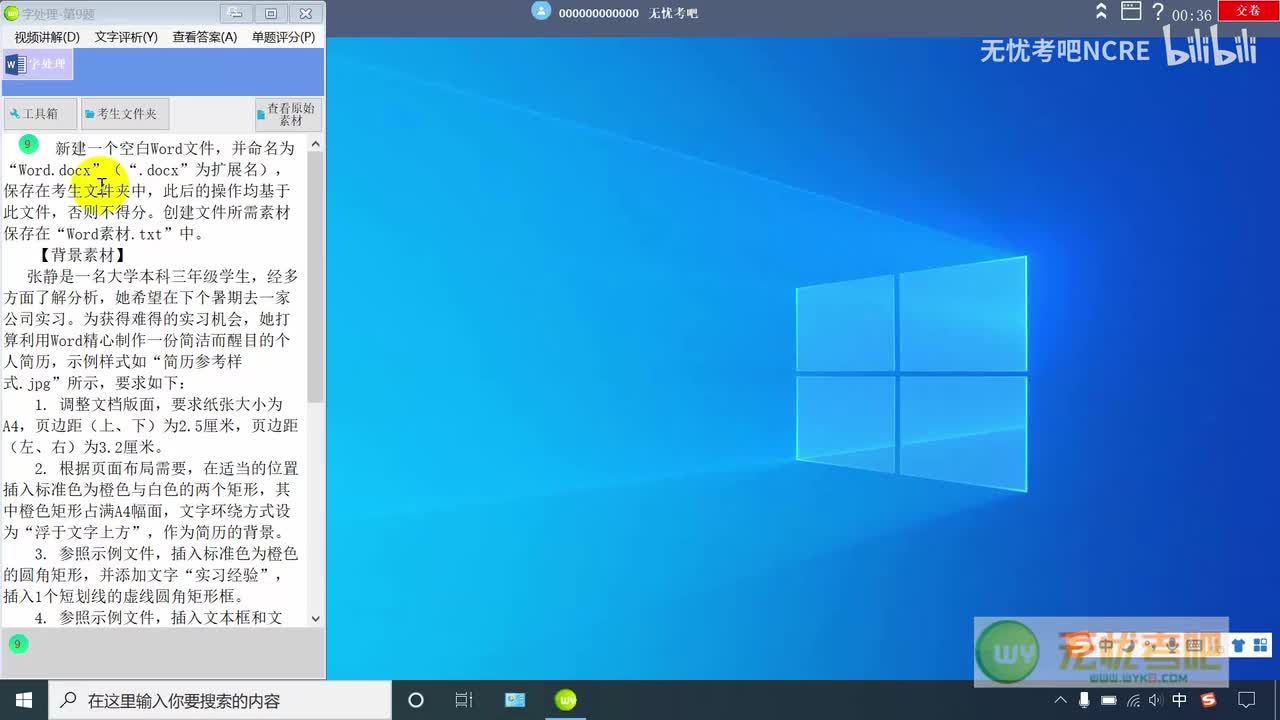Click the microphone tray icon
1280x720 pixels.
click(1085, 700)
